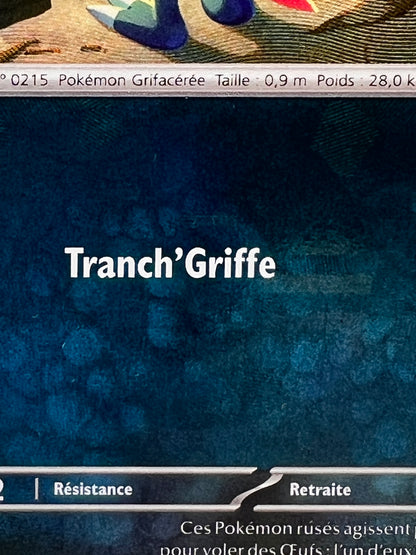Click the Taille : 0,9 m height text
Viewport: 416px width, 555px height.
261,81
